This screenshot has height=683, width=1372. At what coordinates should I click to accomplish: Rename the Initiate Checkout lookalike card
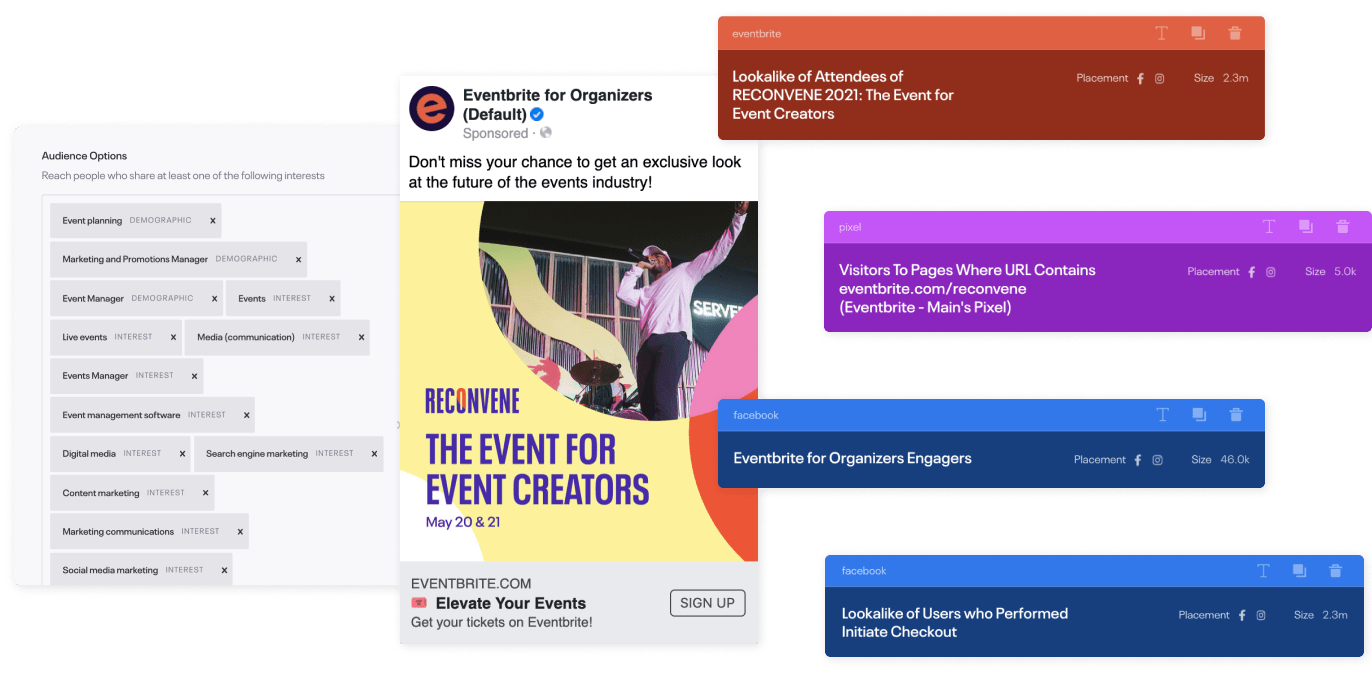[x=1263, y=571]
